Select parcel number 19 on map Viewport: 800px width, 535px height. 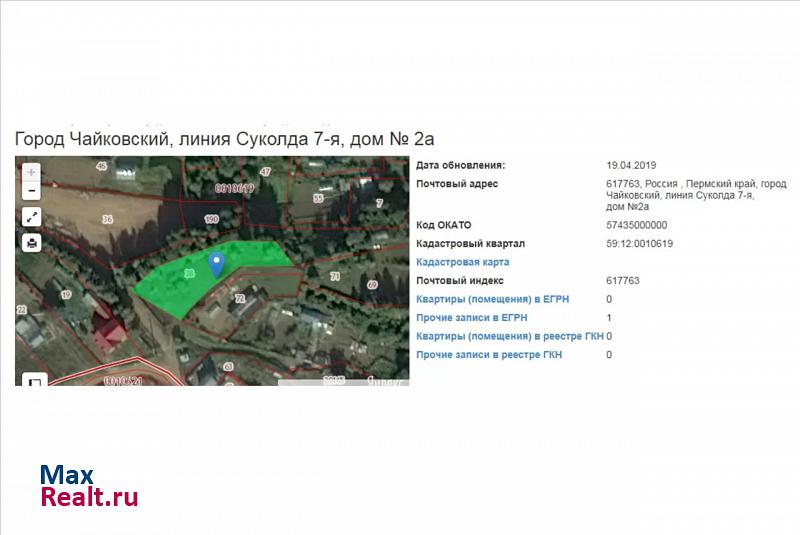pos(66,295)
